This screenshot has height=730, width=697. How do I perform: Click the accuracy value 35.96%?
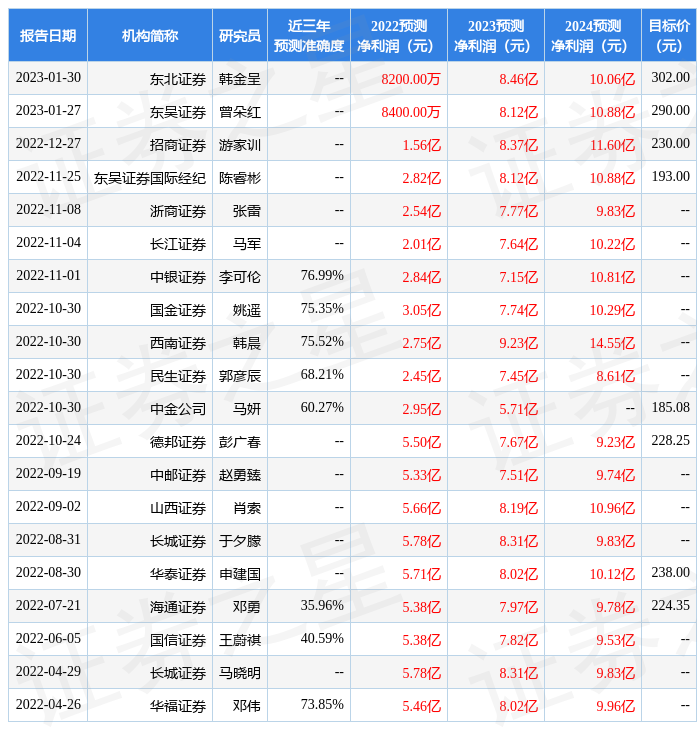[x=322, y=606]
